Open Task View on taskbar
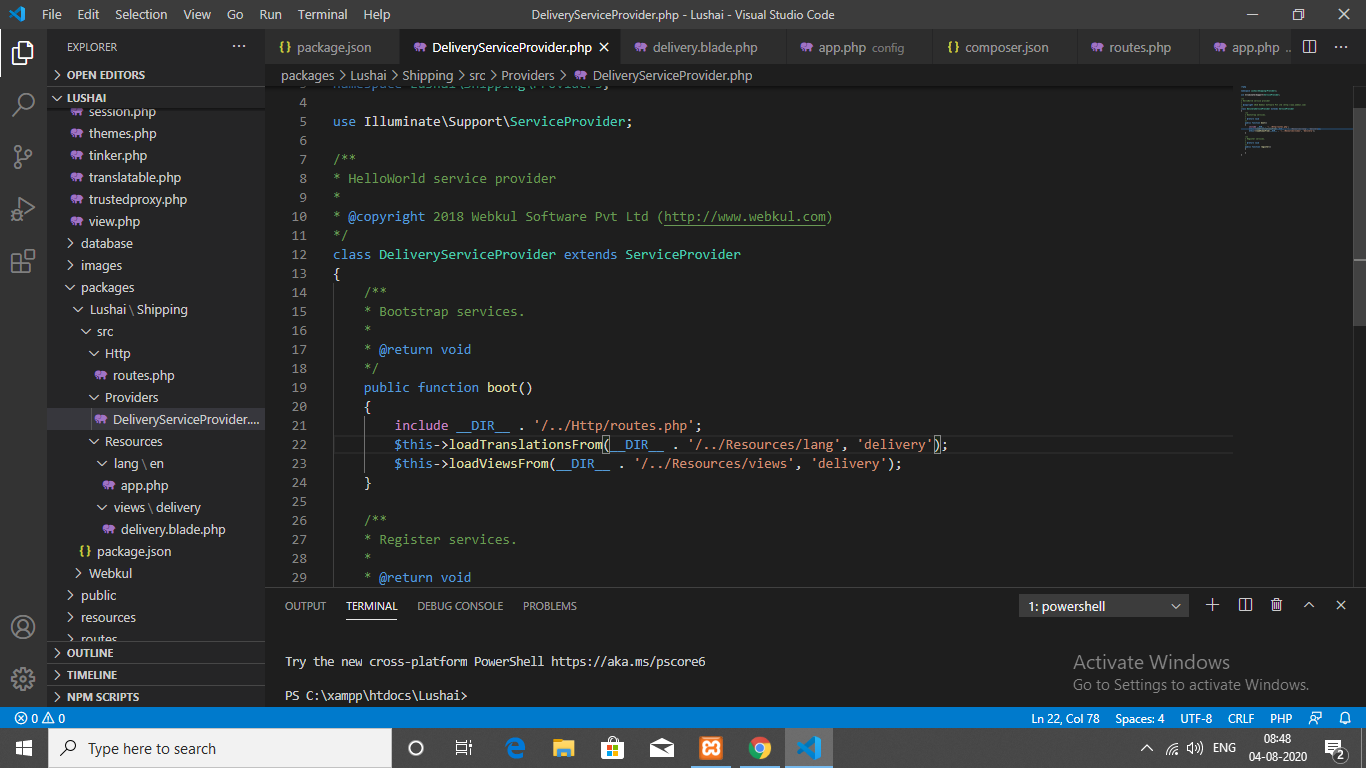Screen dimensions: 1366x768 [464, 748]
